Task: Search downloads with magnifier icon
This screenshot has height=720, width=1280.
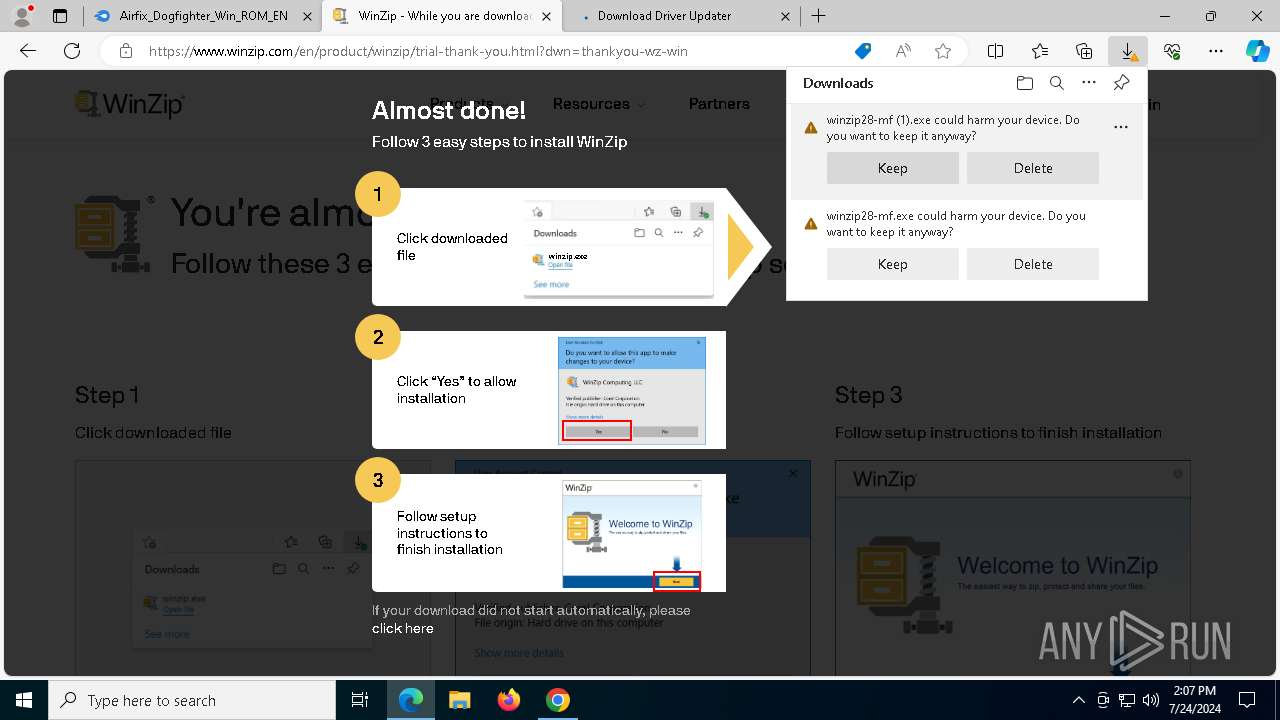Action: tap(1056, 83)
